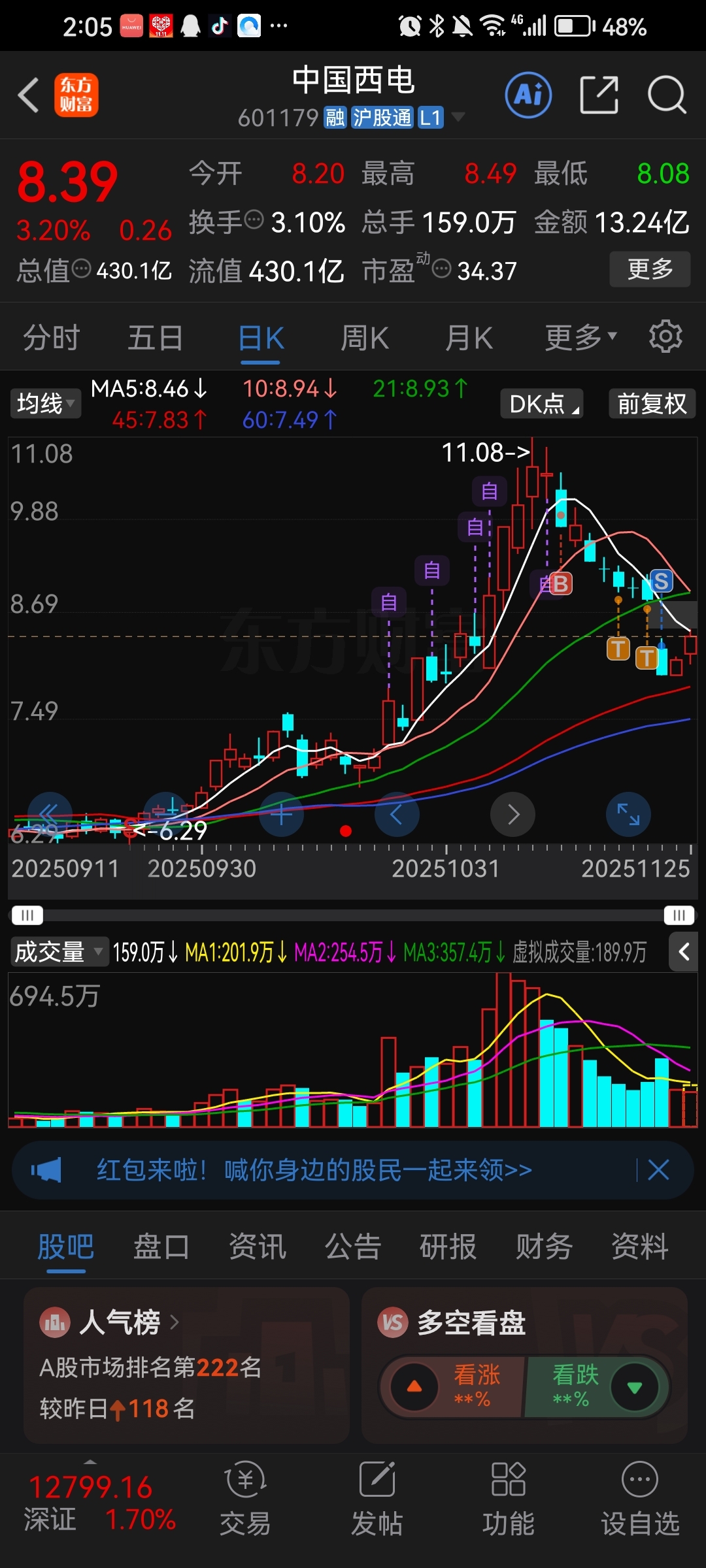Tap the 沪股通 tag
Image resolution: width=706 pixels, height=1568 pixels.
point(382,118)
